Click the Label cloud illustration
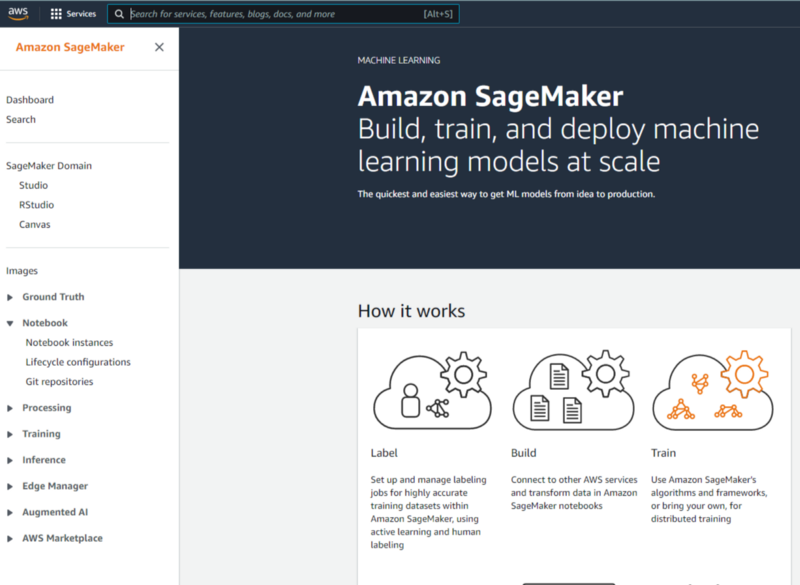This screenshot has width=800, height=585. pos(433,391)
